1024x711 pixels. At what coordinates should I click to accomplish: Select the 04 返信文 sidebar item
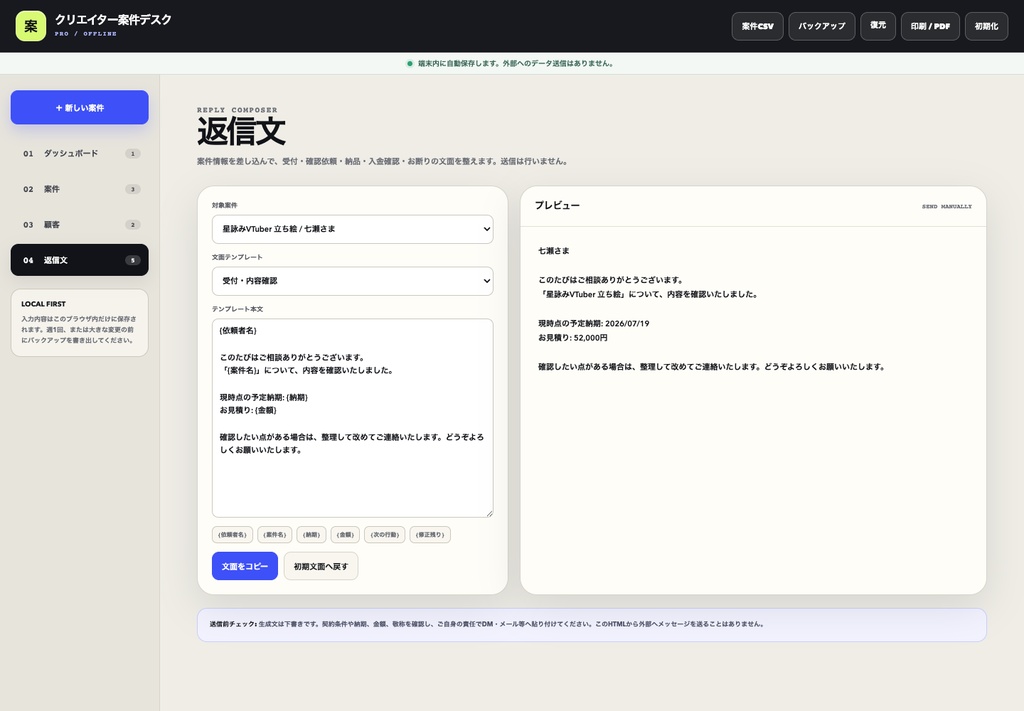tap(80, 260)
